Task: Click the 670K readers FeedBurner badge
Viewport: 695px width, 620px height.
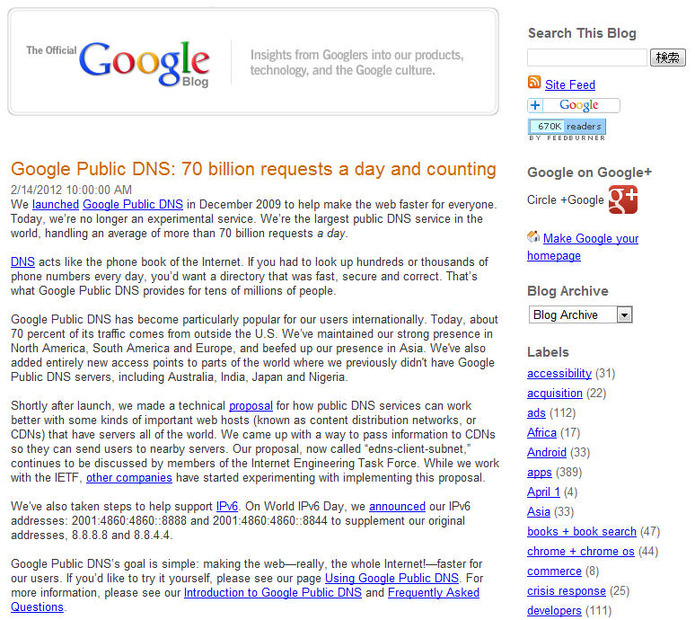Action: coord(566,127)
